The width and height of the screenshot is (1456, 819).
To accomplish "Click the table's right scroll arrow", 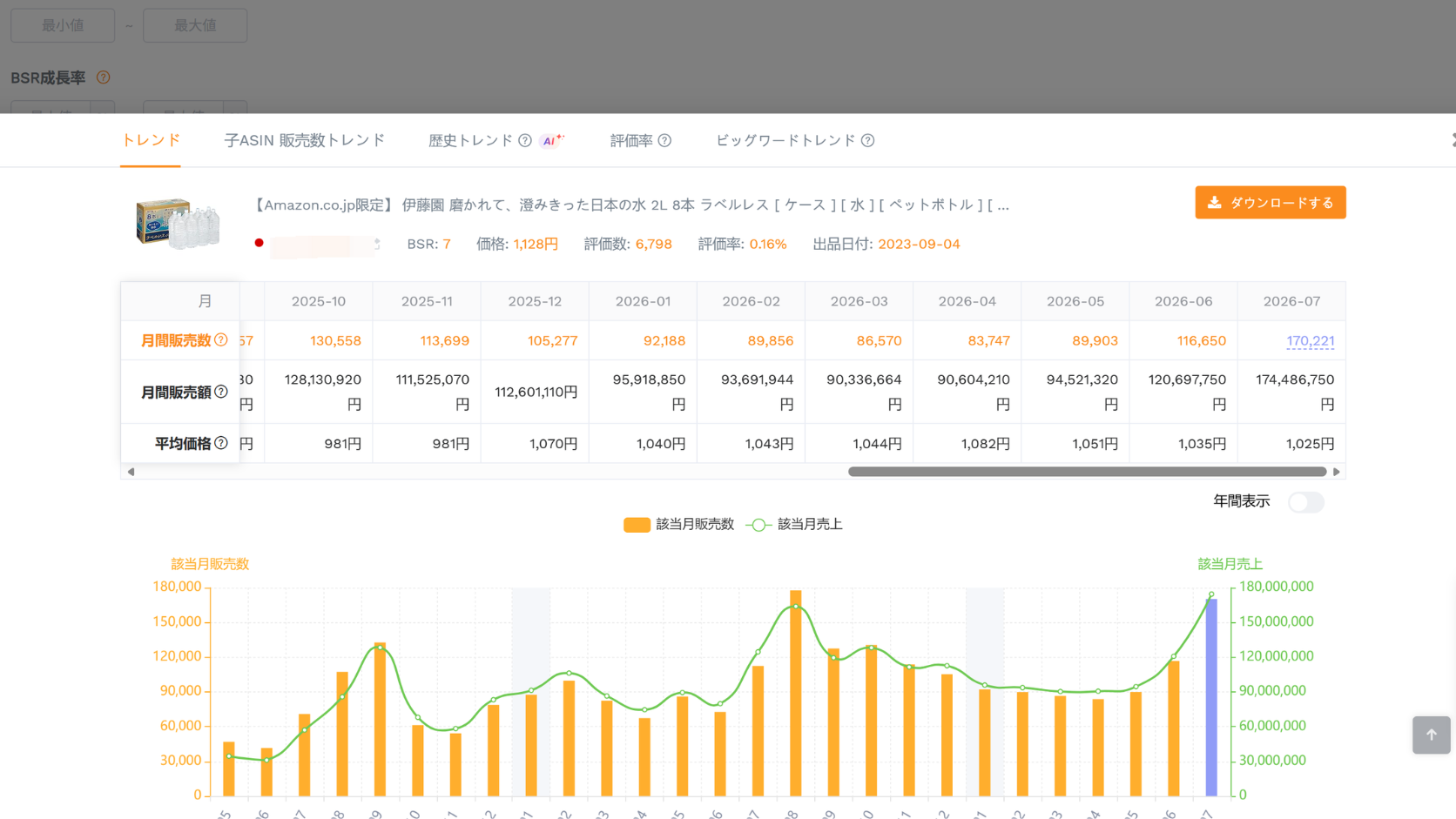I will (1337, 472).
